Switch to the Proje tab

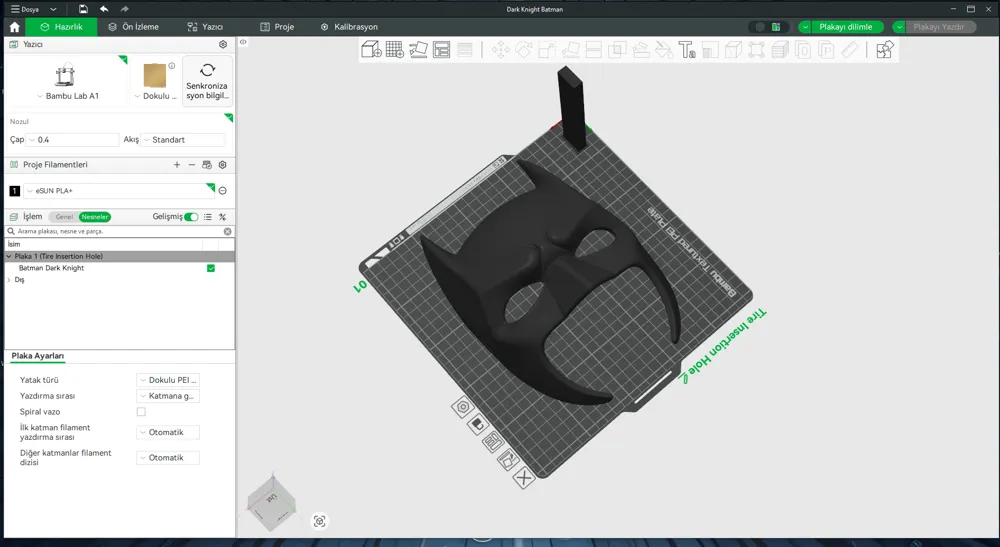tap(277, 27)
